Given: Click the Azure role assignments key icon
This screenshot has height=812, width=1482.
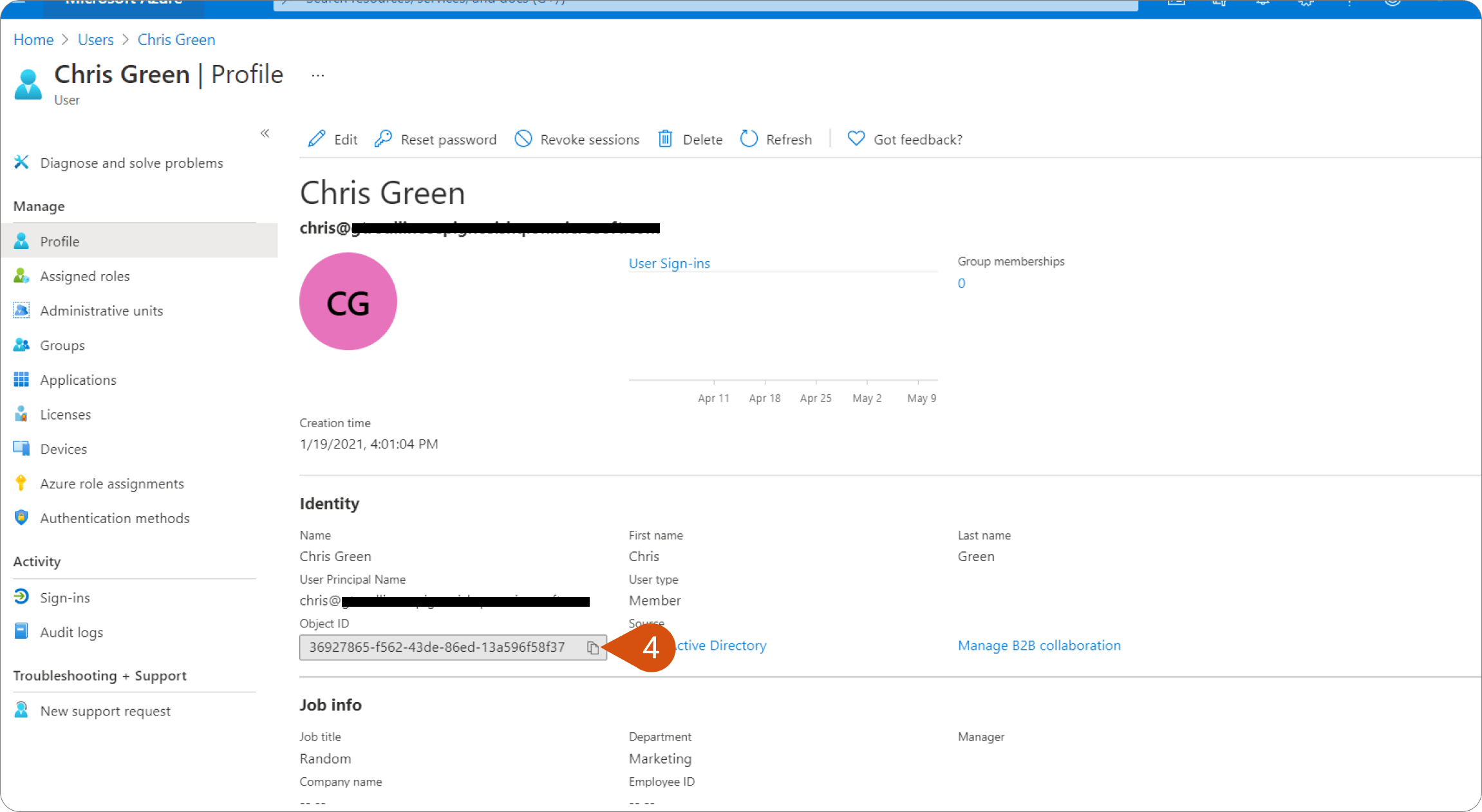Looking at the screenshot, I should (x=21, y=483).
